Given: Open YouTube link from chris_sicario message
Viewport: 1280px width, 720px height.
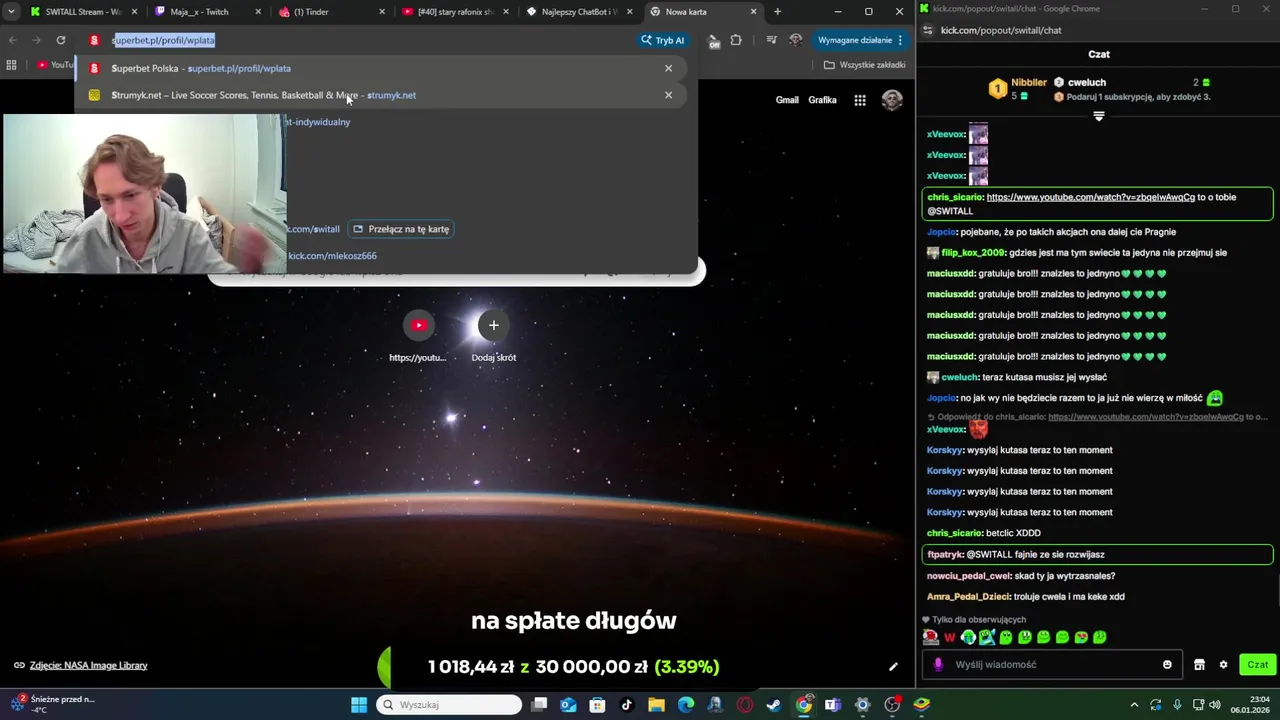Looking at the screenshot, I should 1090,197.
